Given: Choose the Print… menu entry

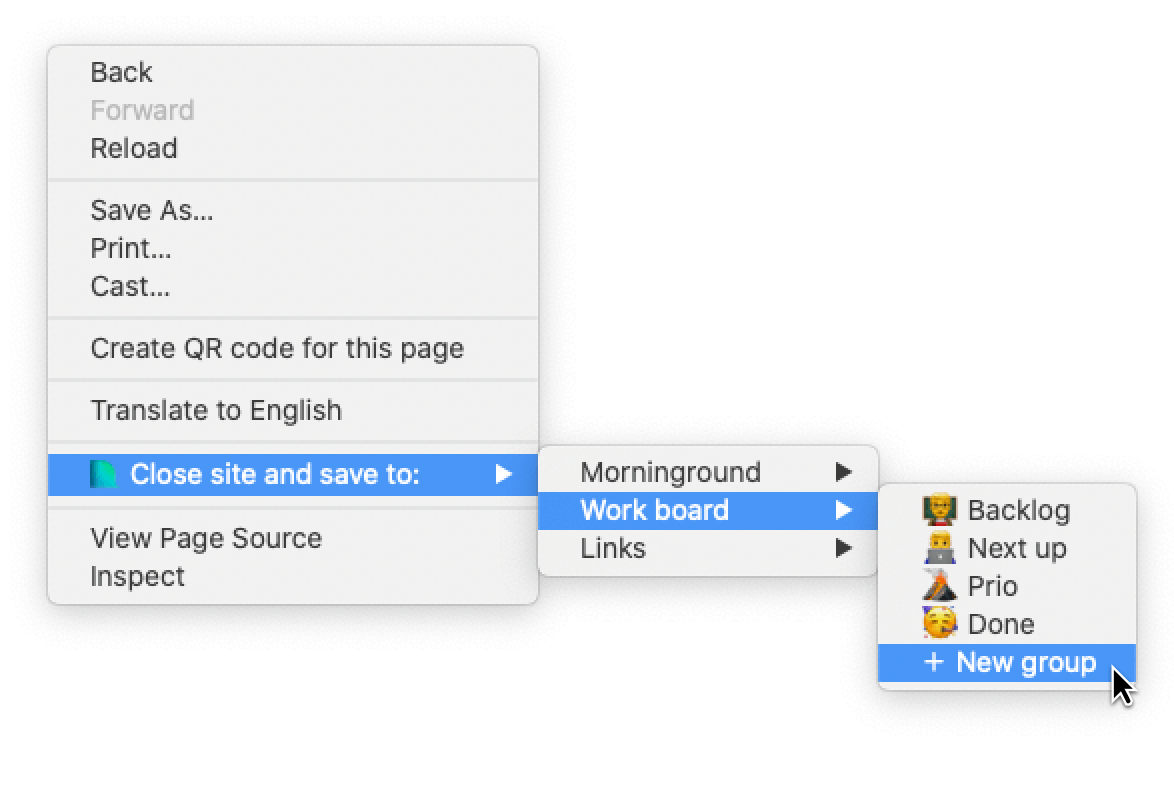Looking at the screenshot, I should tap(130, 248).
